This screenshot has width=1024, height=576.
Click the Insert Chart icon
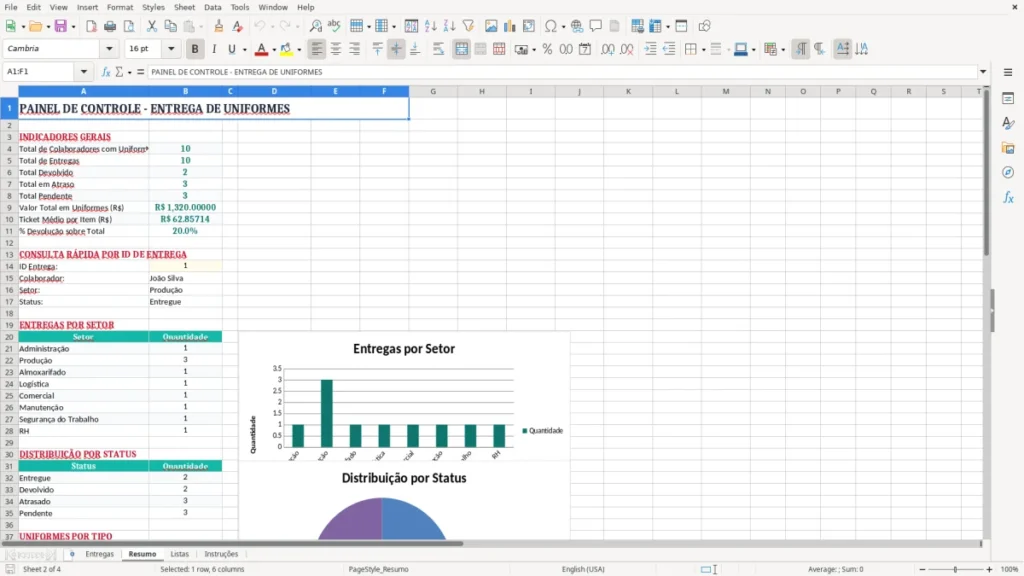click(x=509, y=26)
